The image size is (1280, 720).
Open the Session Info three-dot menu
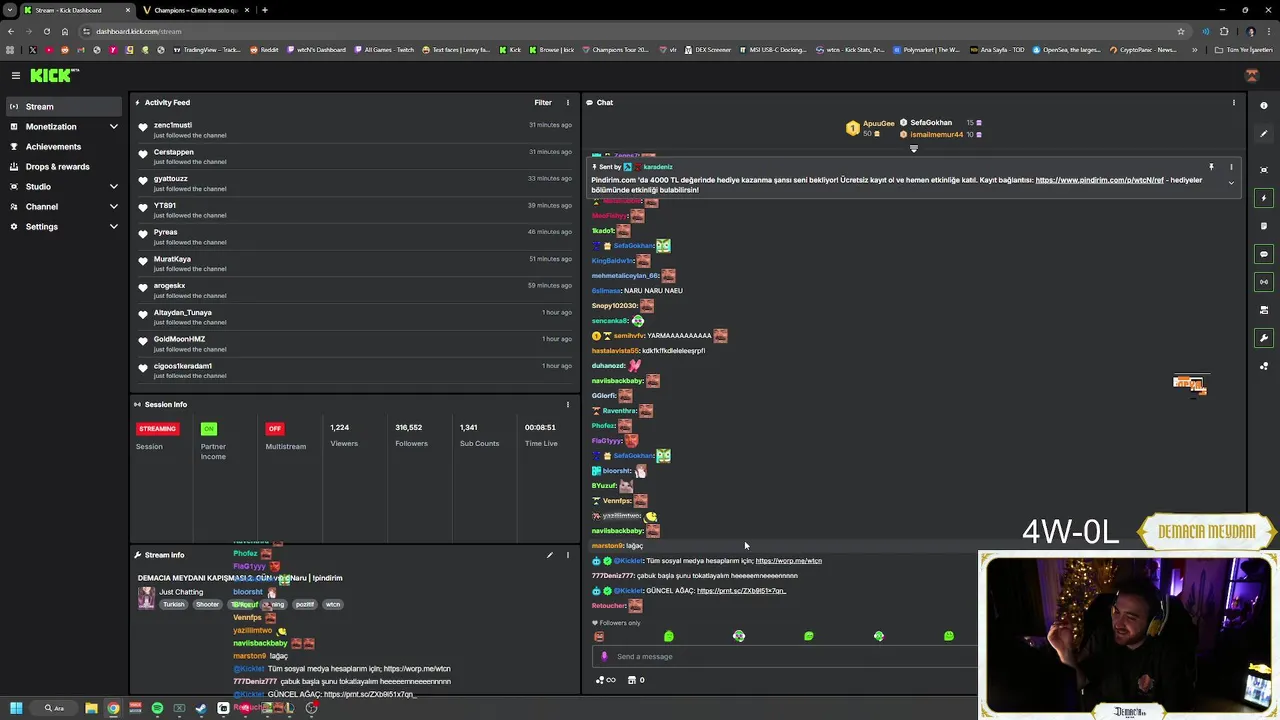(x=567, y=405)
